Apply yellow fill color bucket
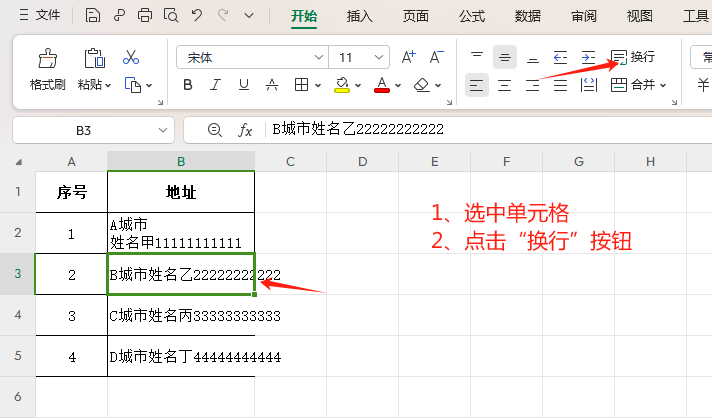Image resolution: width=712 pixels, height=418 pixels. (342, 85)
